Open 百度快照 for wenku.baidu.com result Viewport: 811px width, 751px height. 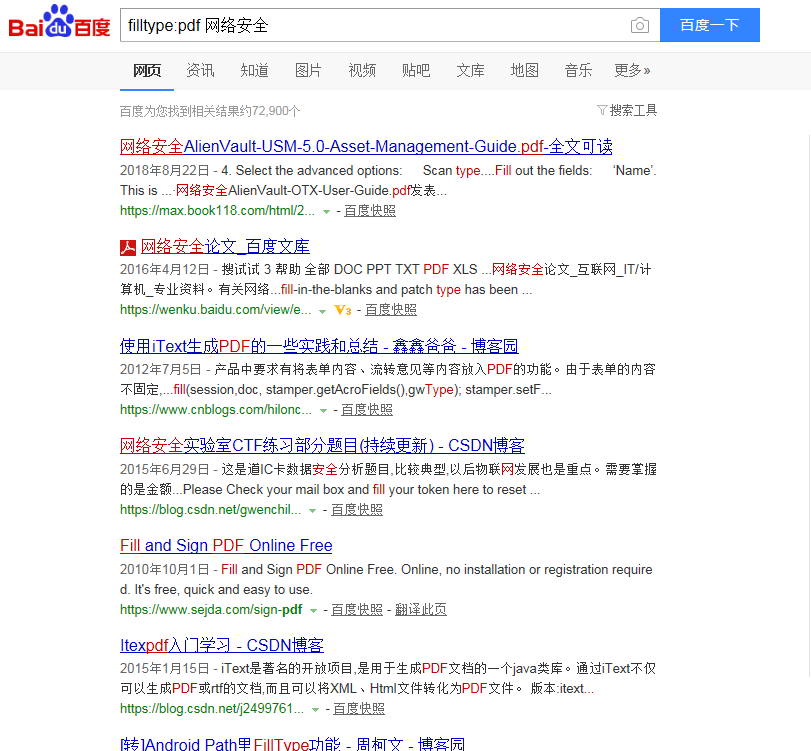(391, 310)
